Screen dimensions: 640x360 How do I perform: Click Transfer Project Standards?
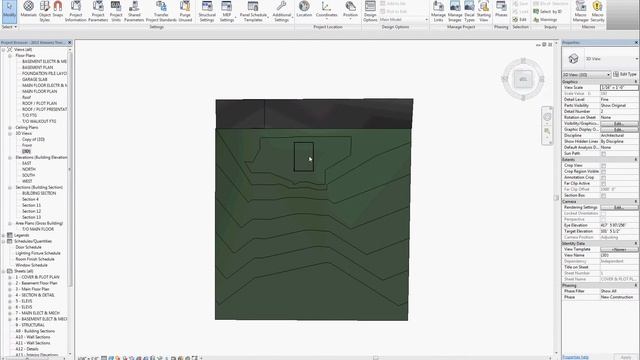pyautogui.click(x=161, y=11)
